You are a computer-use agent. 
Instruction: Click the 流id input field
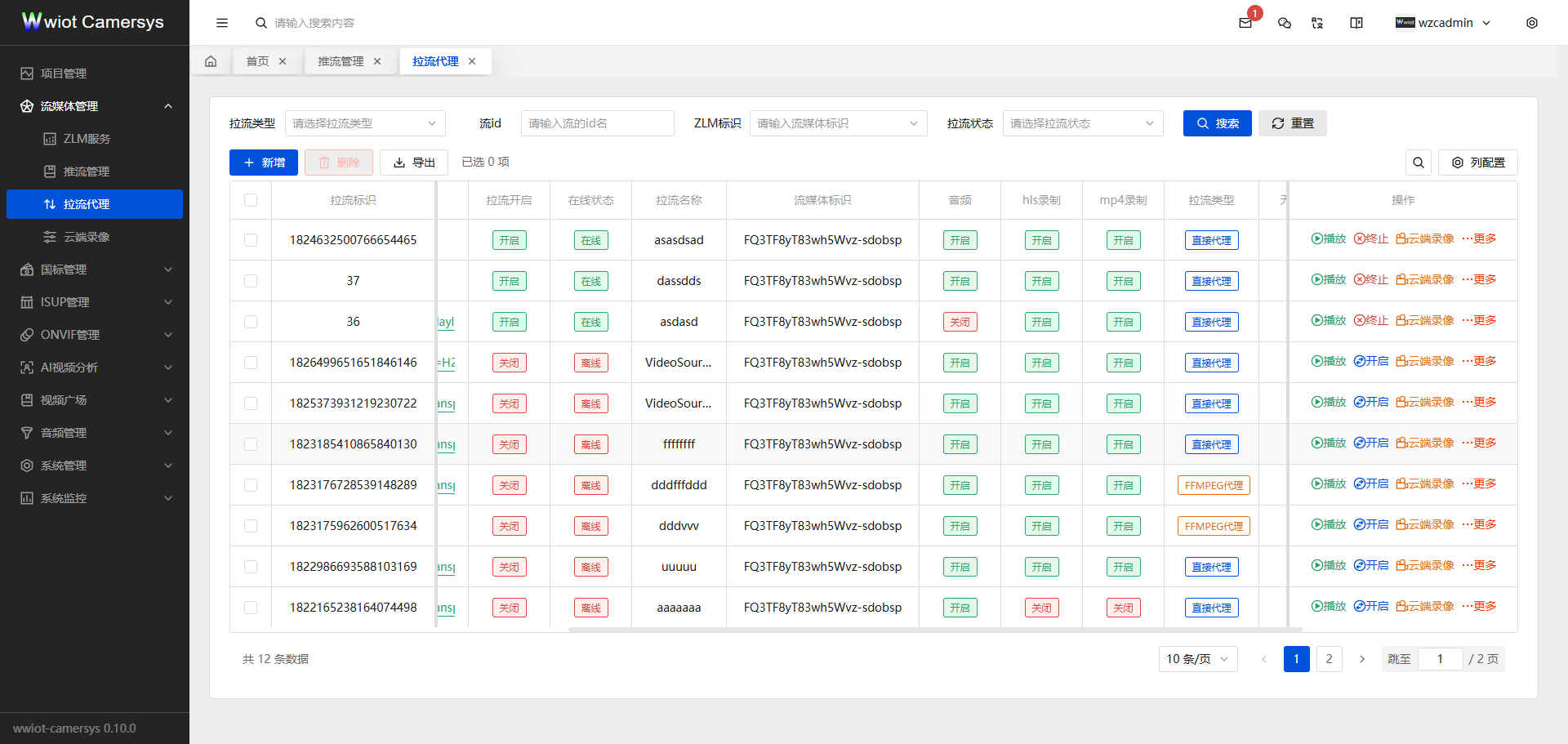[597, 123]
